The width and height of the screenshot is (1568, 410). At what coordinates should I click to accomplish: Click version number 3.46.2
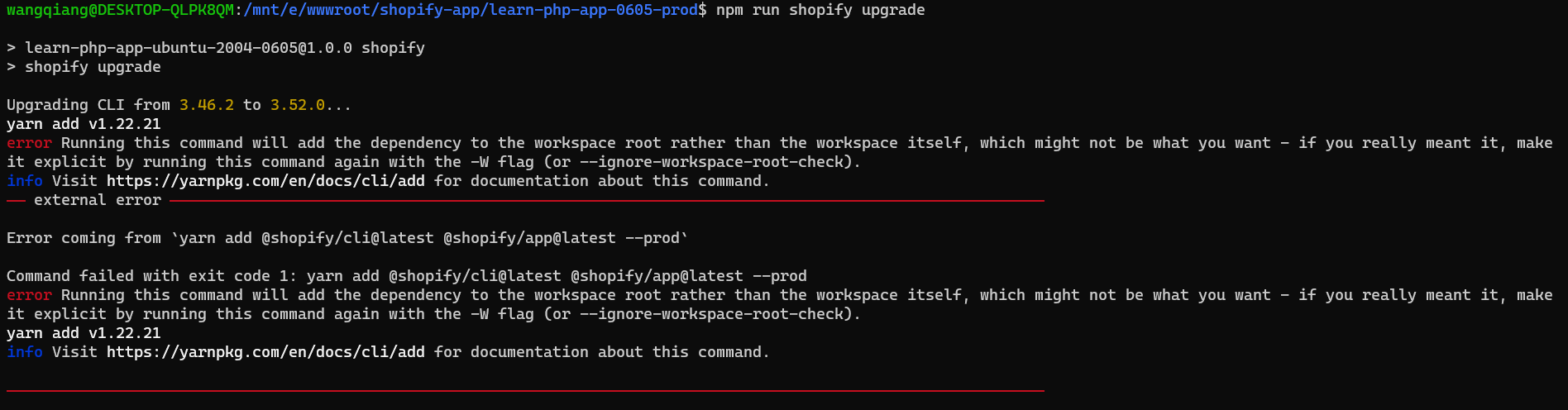pyautogui.click(x=207, y=105)
